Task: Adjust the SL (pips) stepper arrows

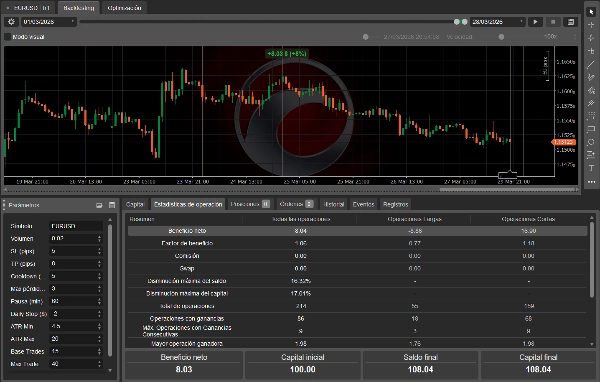Action: point(99,251)
